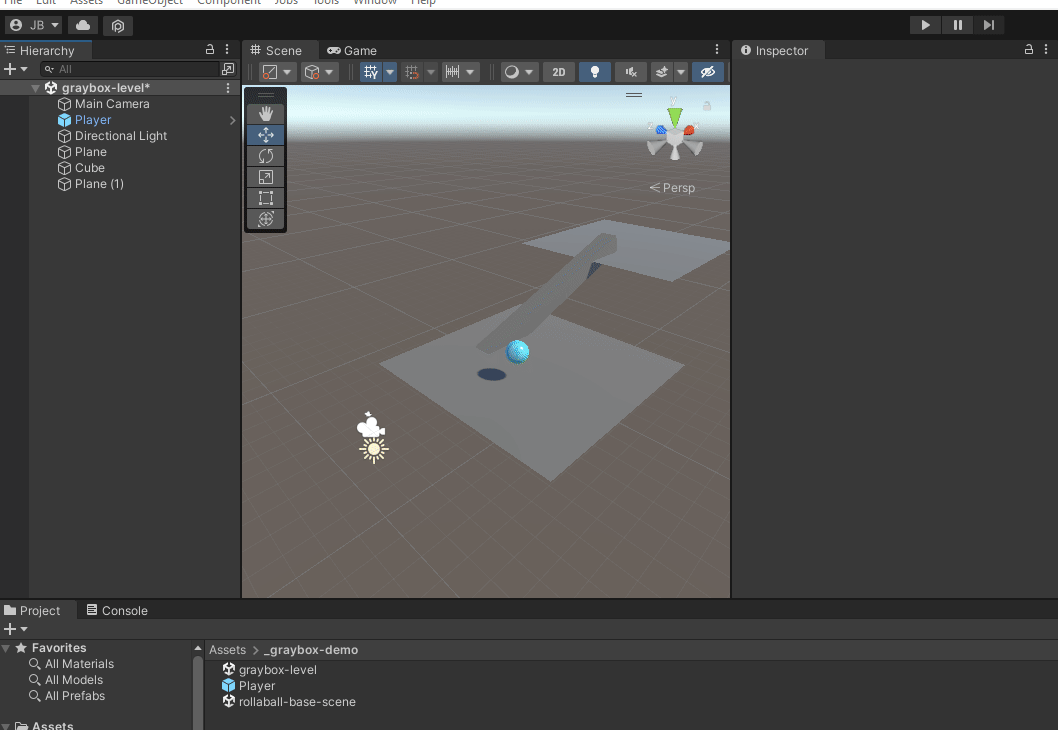Click the snap increment ruler icon
Viewport: 1058px width, 730px height.
click(452, 72)
